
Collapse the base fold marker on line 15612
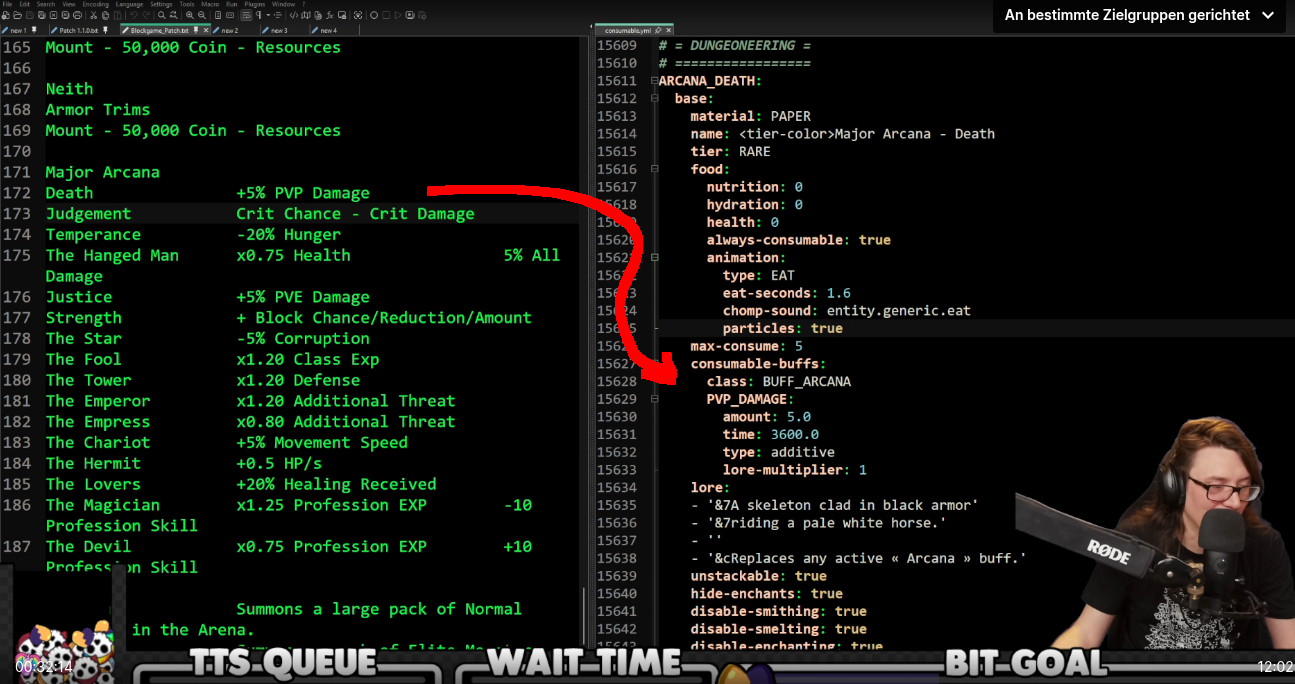654,98
